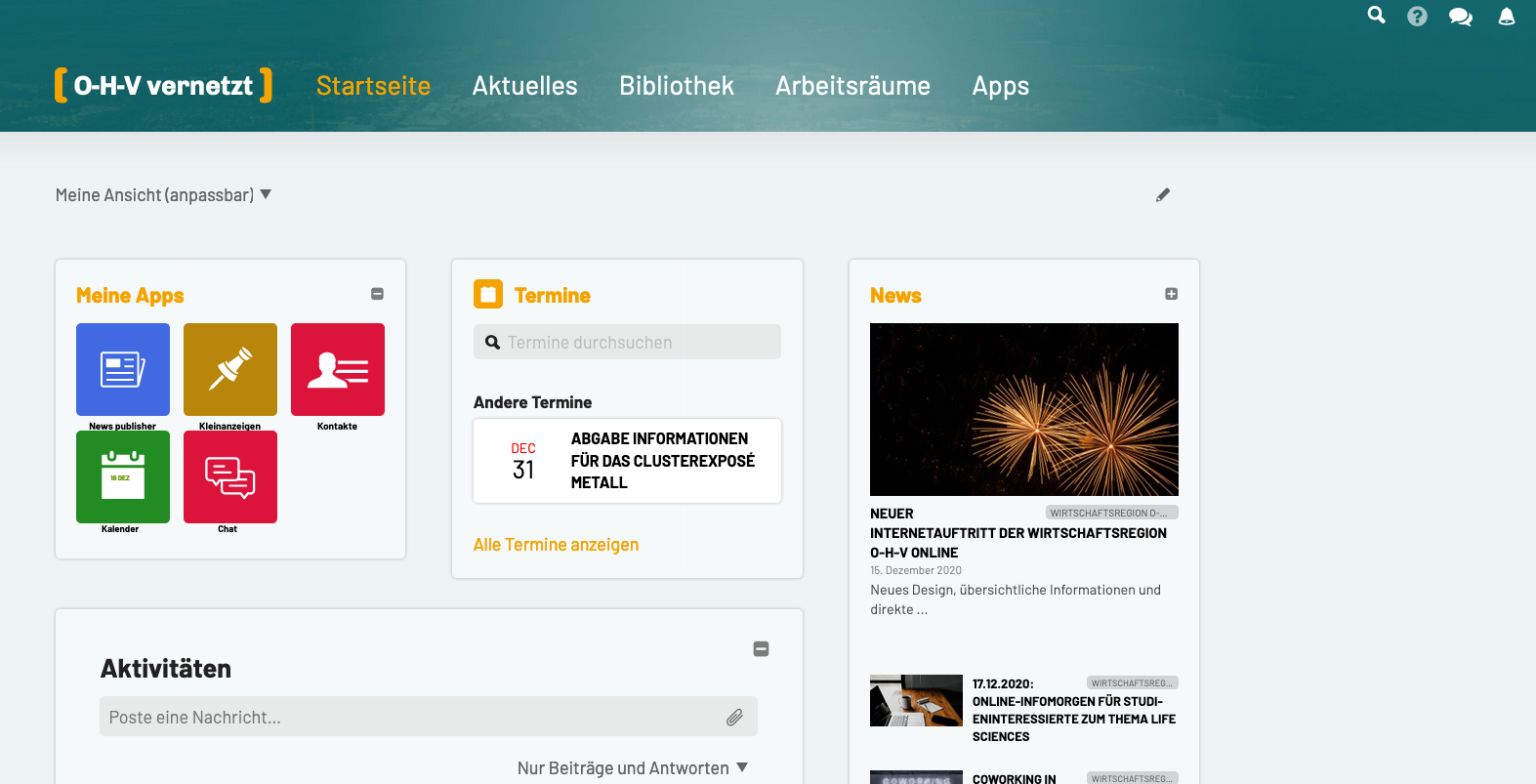
Task: Open the Aktuelles menu item
Action: 525,86
